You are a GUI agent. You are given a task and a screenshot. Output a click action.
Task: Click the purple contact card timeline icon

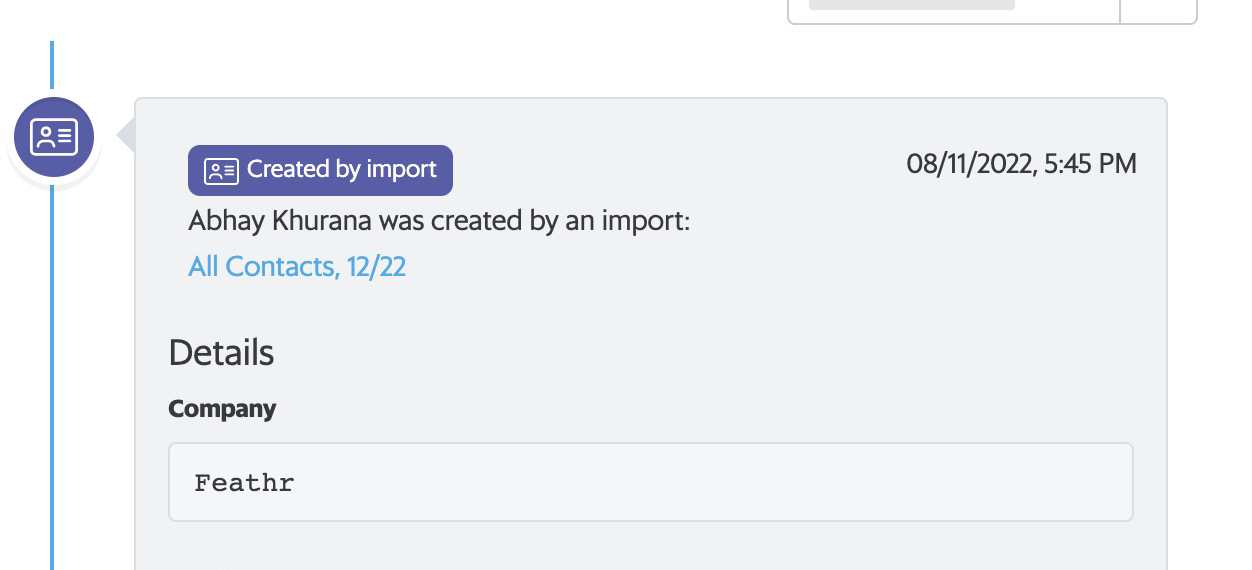click(x=54, y=137)
